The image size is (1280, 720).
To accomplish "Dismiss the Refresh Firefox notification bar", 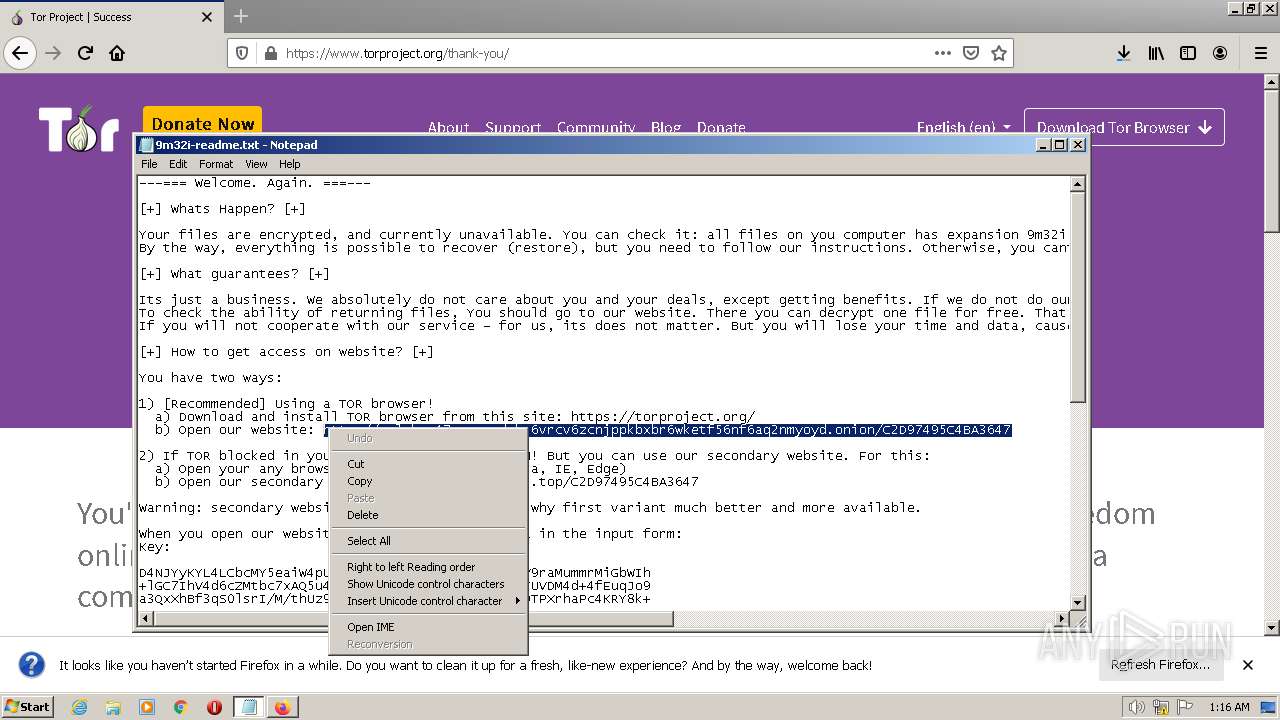I will coord(1247,665).
